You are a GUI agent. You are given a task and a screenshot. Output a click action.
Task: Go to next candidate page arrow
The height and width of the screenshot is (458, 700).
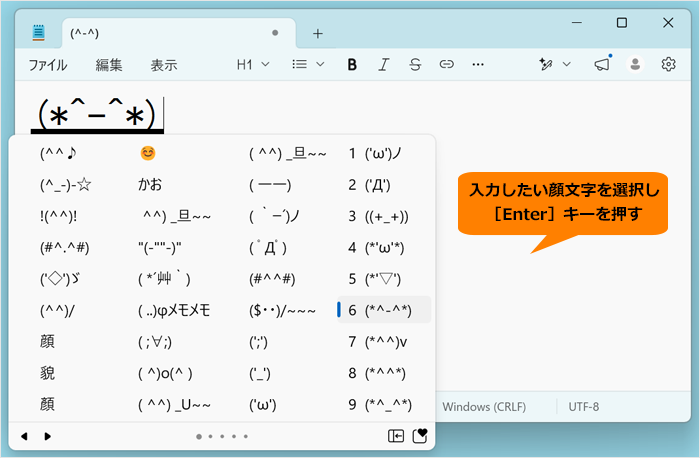click(x=47, y=436)
